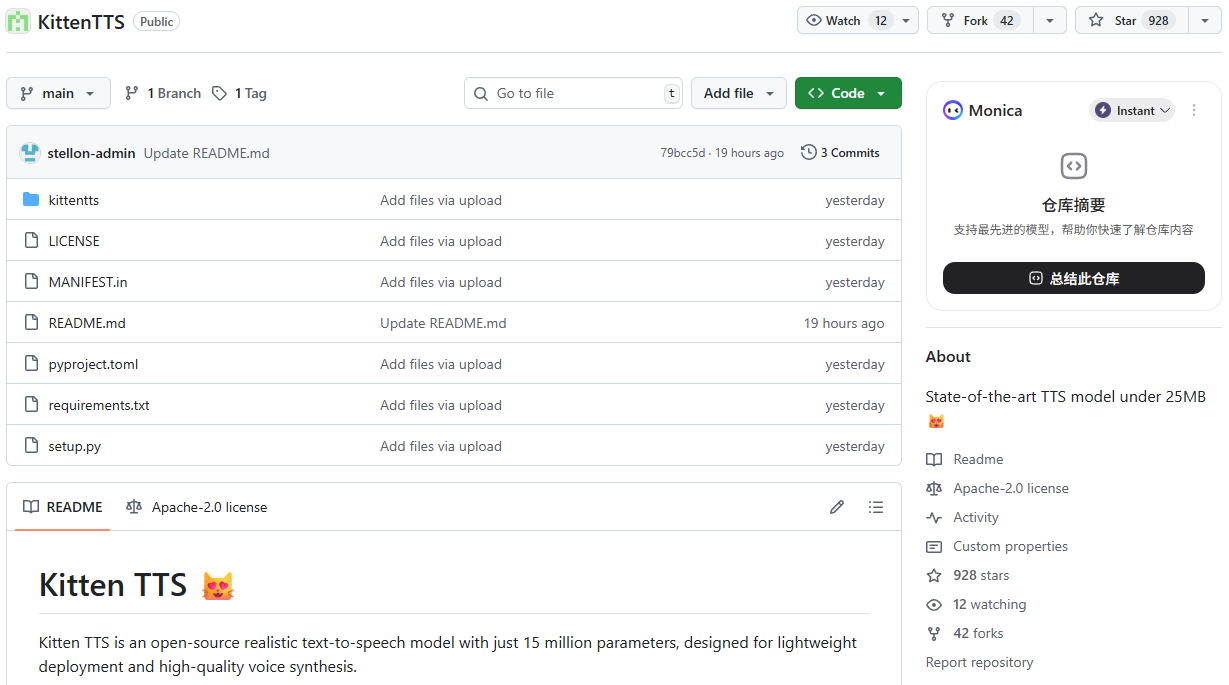
Task: Open the Watch options dropdown arrow
Action: pyautogui.click(x=906, y=20)
